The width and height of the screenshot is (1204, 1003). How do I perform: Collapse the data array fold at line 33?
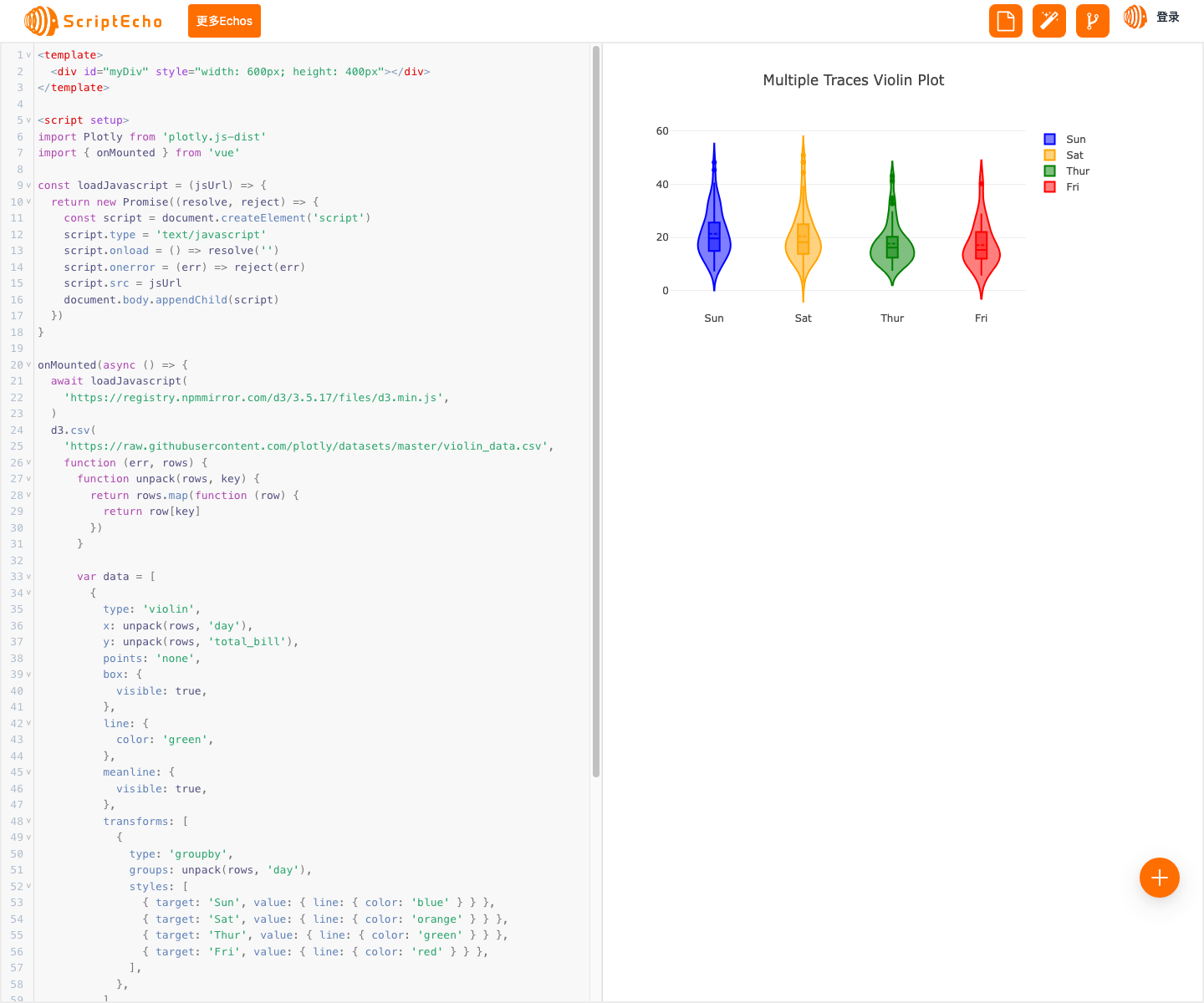tap(28, 577)
